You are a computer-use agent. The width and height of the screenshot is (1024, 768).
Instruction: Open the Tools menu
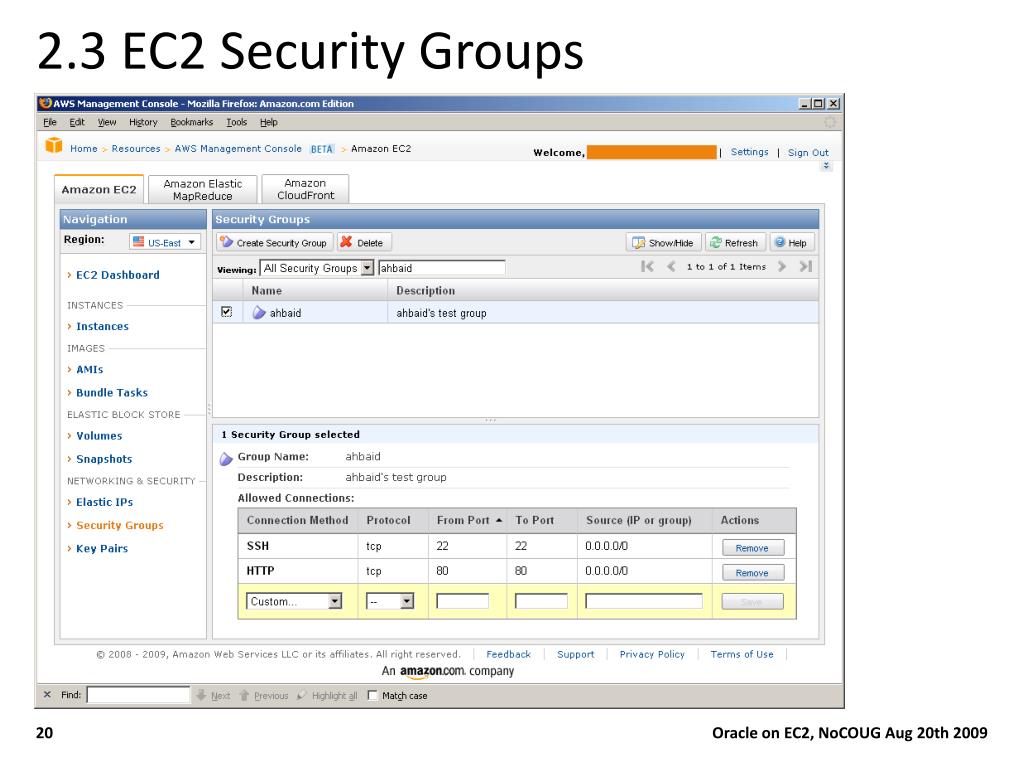(236, 122)
